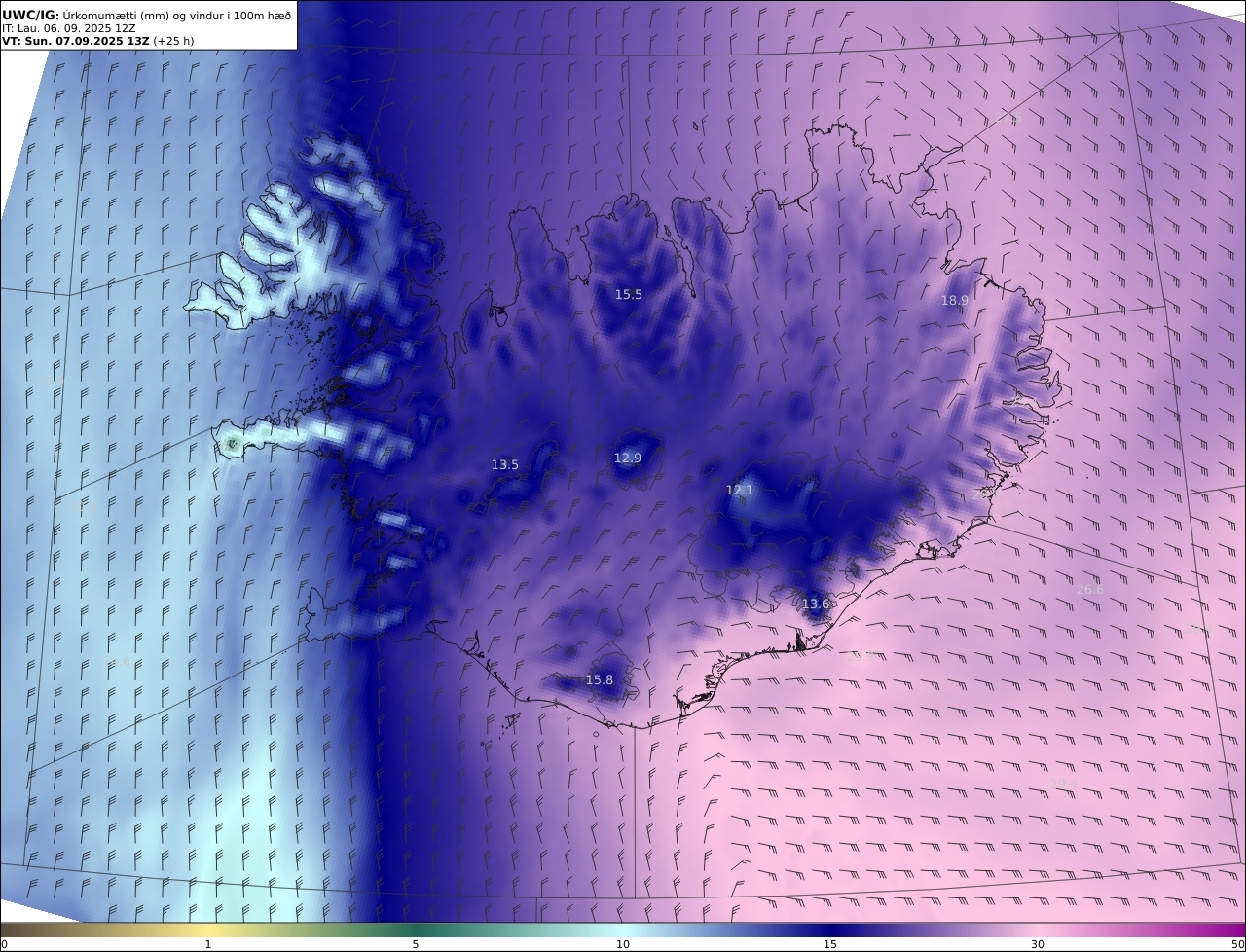Click the 26.6 value southeast of Iceland
The height and width of the screenshot is (952, 1246).
point(1090,590)
